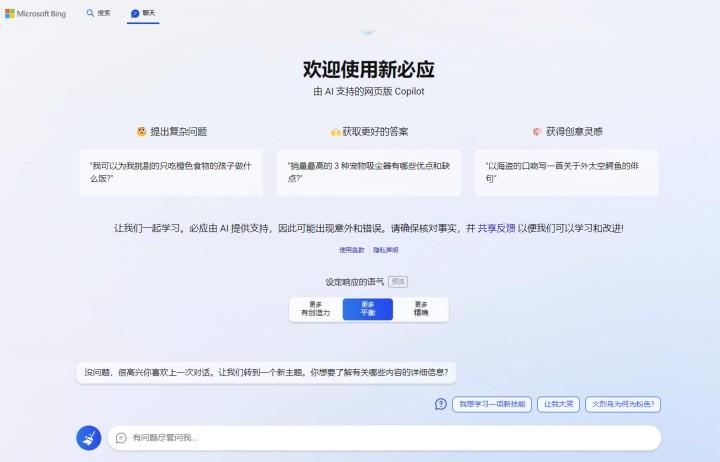Select the 聊天 chat tab
The image size is (720, 462).
click(143, 13)
